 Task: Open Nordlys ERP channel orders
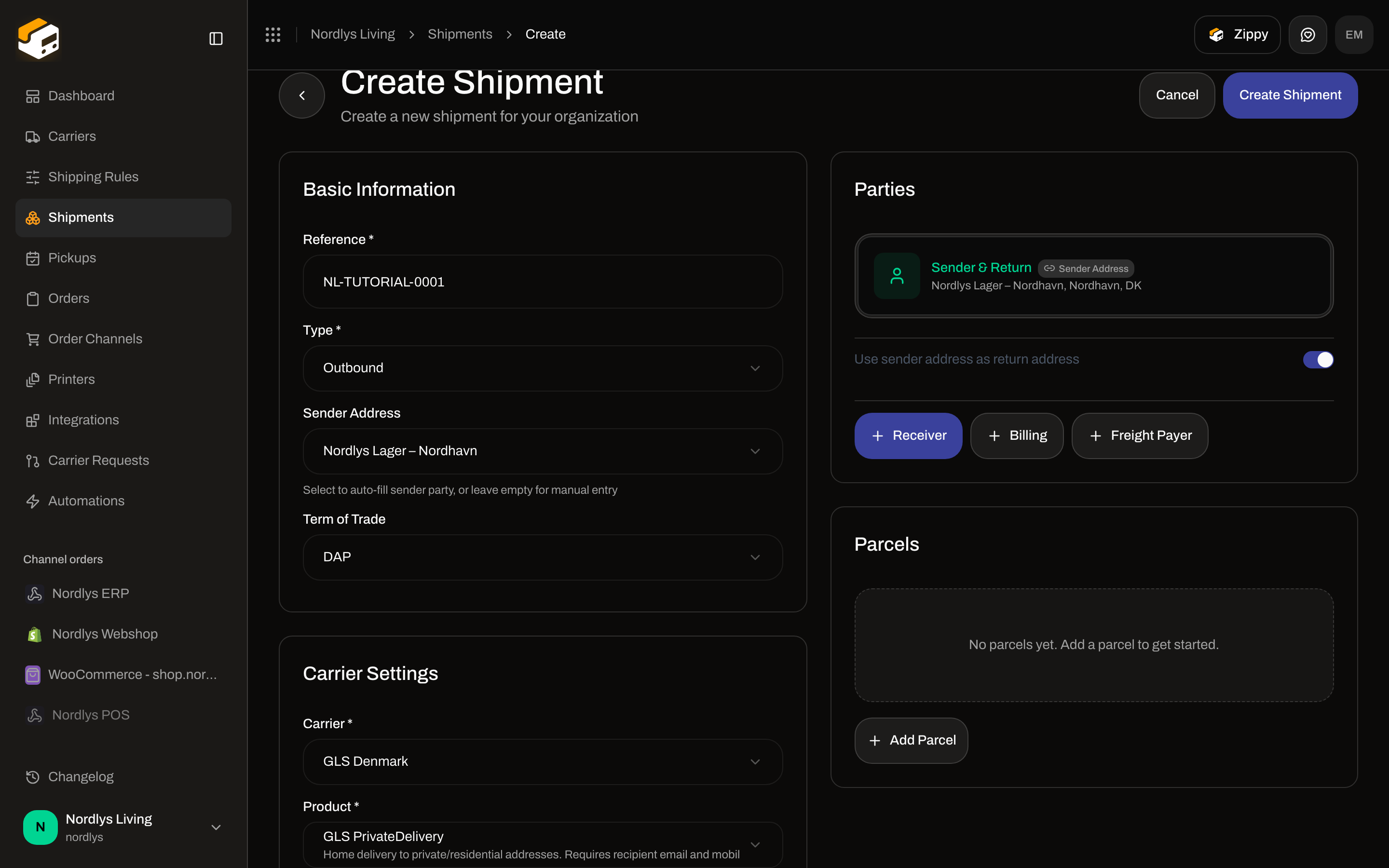[123, 594]
